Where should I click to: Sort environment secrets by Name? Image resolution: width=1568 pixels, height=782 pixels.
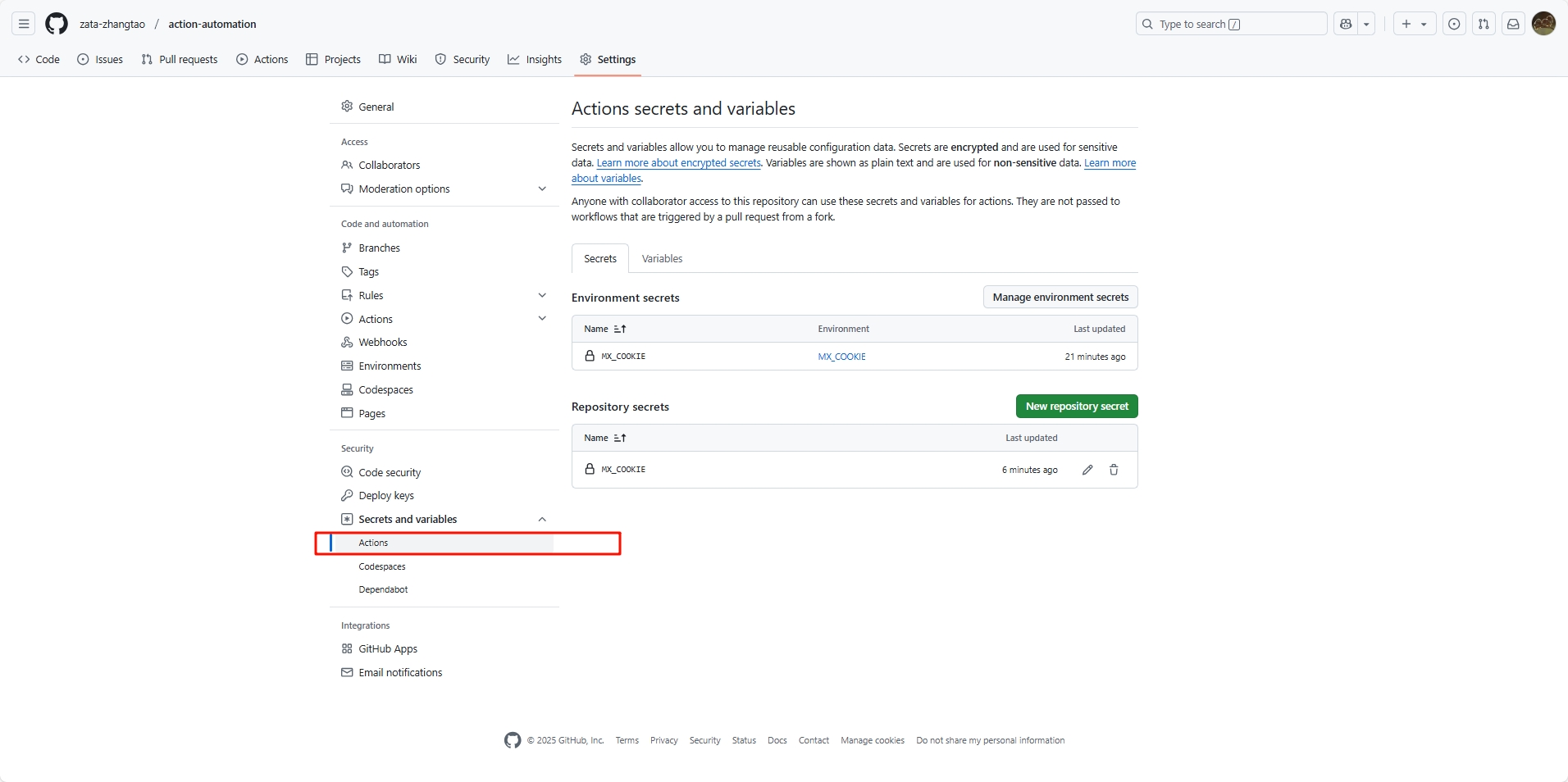[605, 329]
